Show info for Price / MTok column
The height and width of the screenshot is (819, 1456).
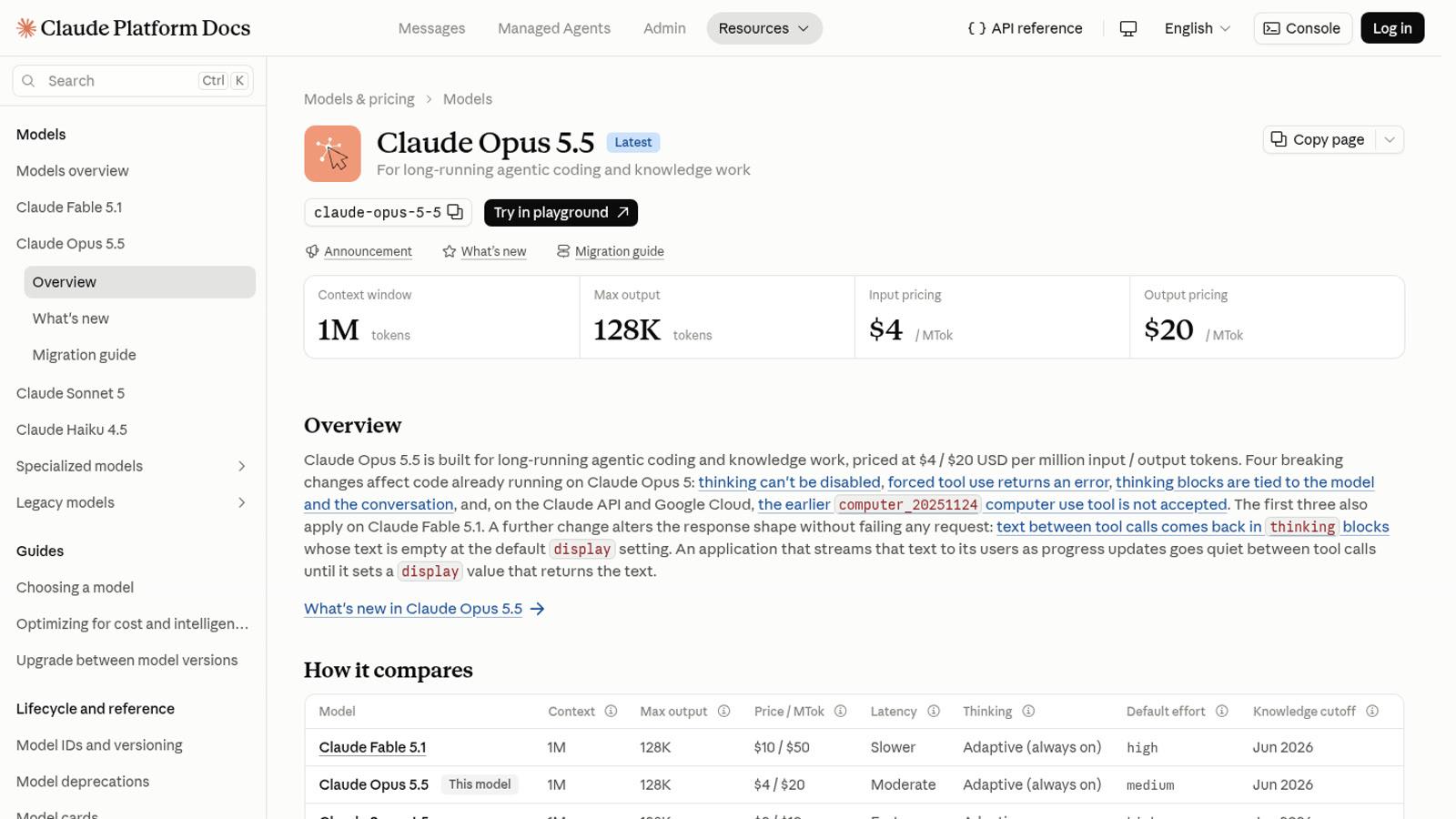tap(840, 712)
